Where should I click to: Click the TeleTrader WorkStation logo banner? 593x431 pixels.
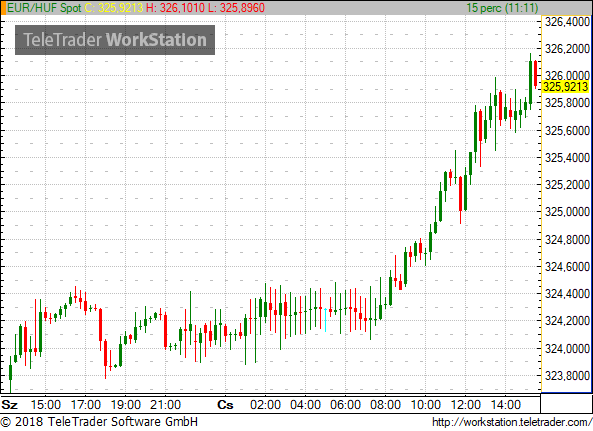pyautogui.click(x=115, y=40)
